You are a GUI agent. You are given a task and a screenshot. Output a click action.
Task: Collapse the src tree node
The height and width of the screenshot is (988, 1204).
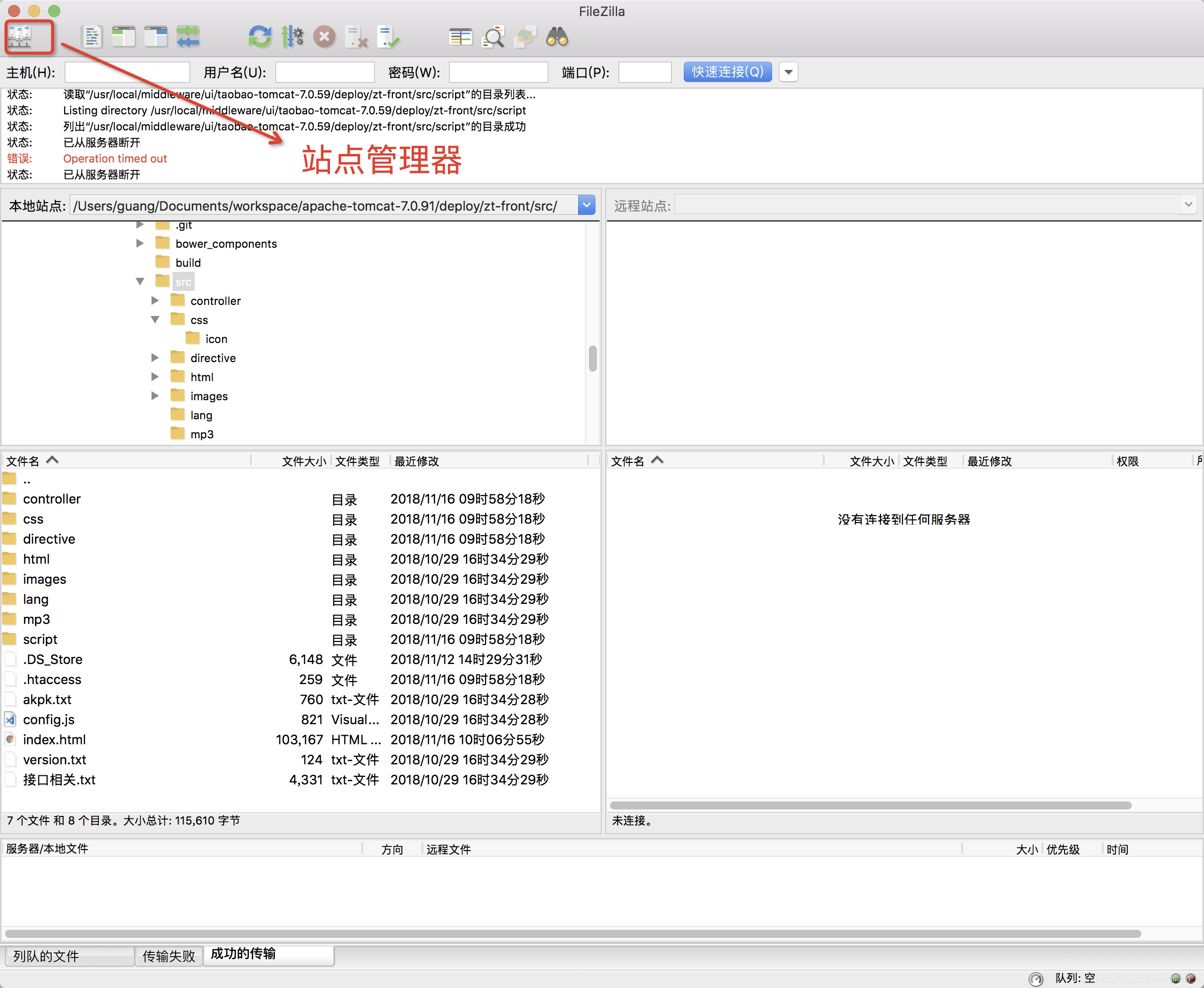tap(140, 281)
